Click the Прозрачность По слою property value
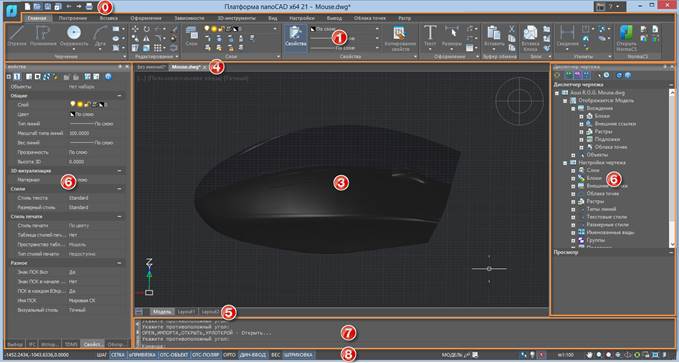The height and width of the screenshot is (363, 679). [78, 152]
